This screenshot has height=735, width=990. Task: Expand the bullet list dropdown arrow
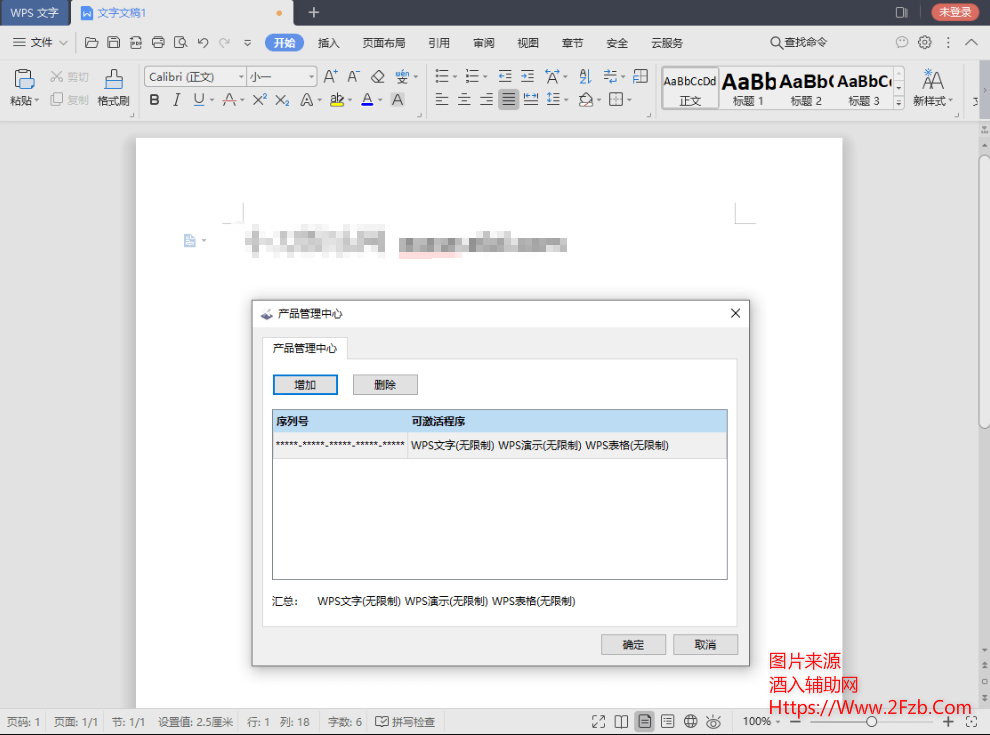point(455,77)
